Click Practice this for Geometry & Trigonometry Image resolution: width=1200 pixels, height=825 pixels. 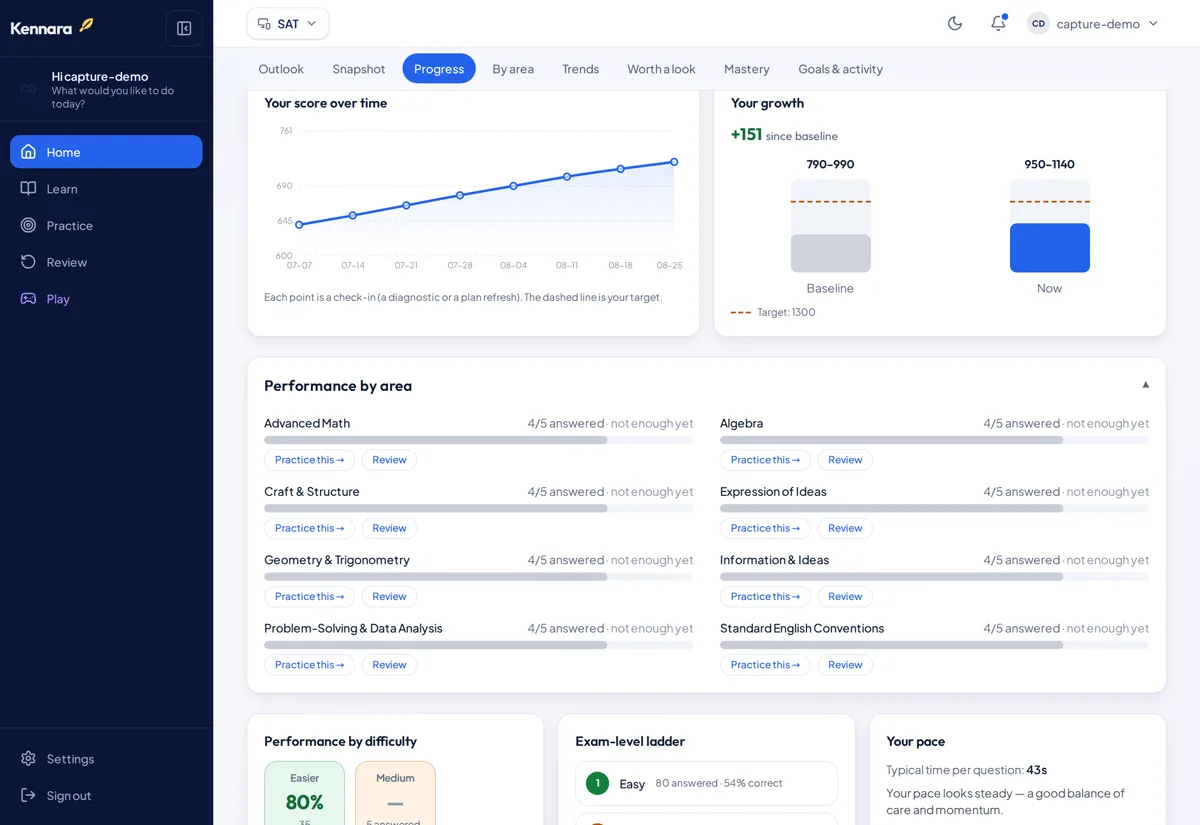pyautogui.click(x=309, y=596)
